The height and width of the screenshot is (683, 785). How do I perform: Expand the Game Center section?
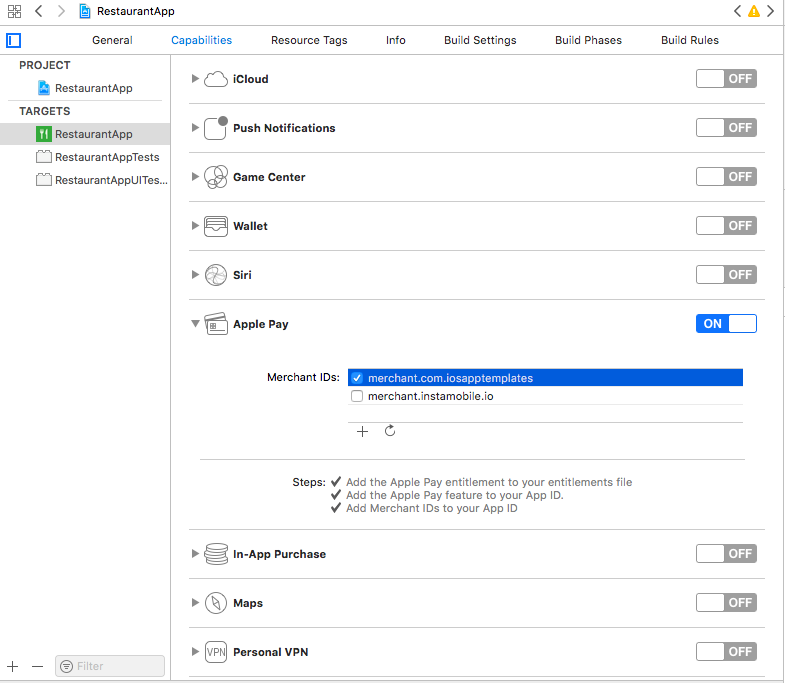coord(195,177)
